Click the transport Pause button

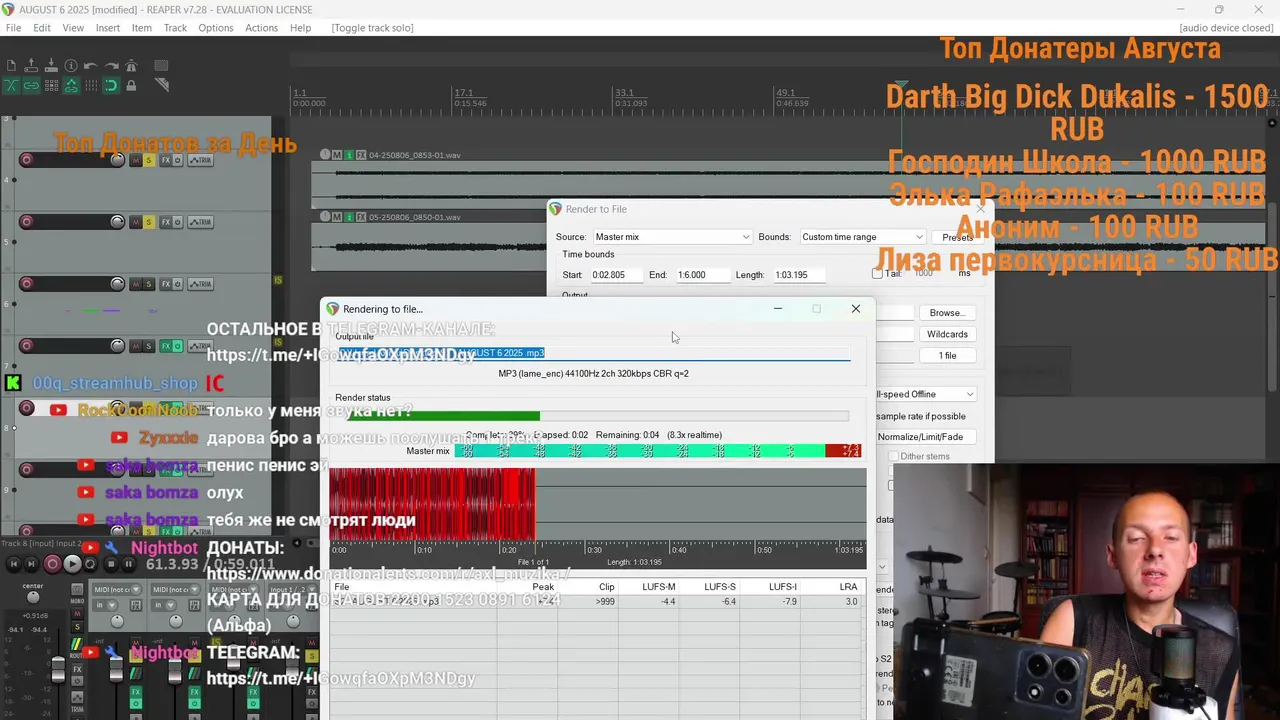tap(130, 564)
